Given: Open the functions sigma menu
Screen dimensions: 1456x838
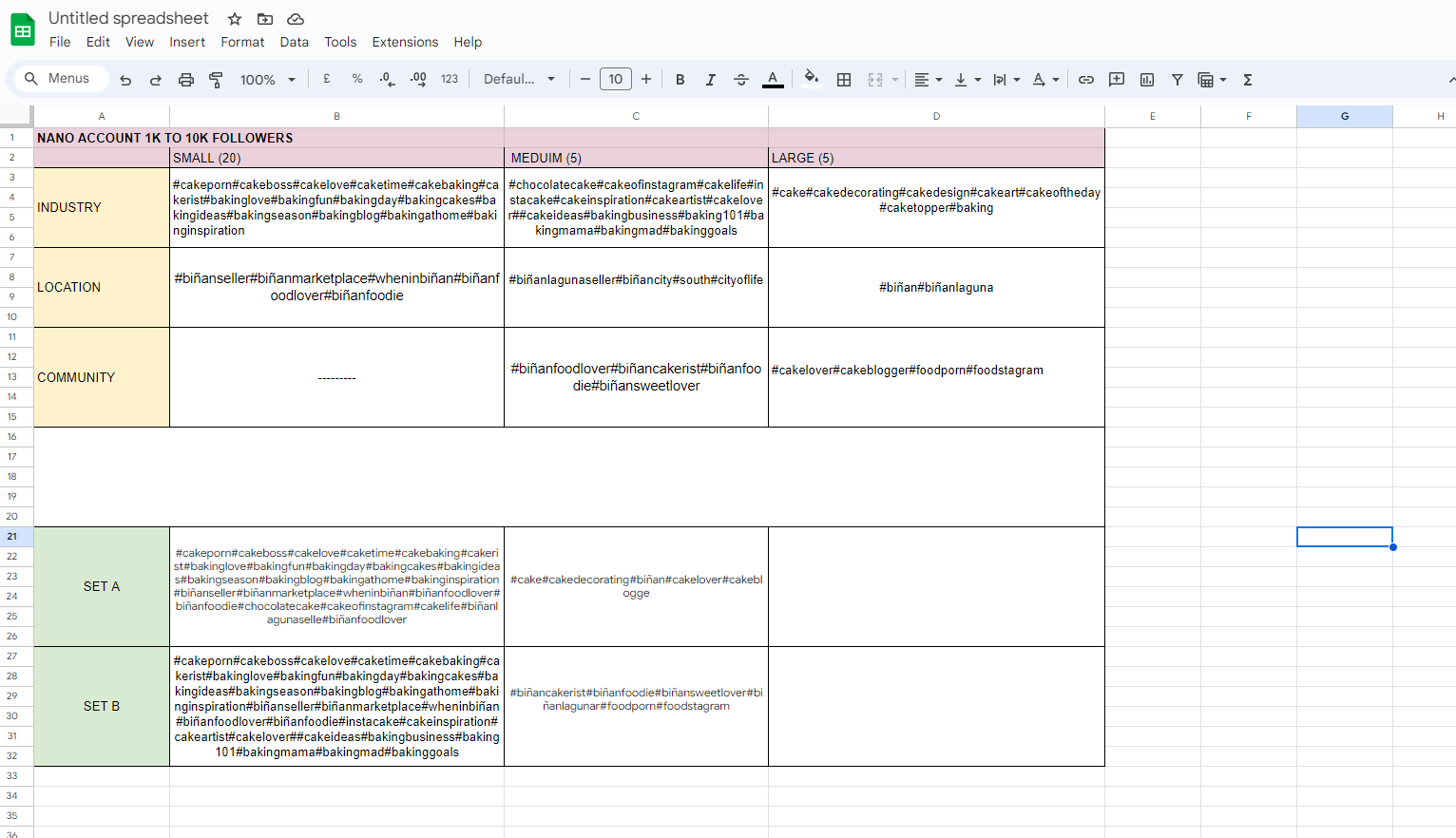Looking at the screenshot, I should pos(1248,80).
